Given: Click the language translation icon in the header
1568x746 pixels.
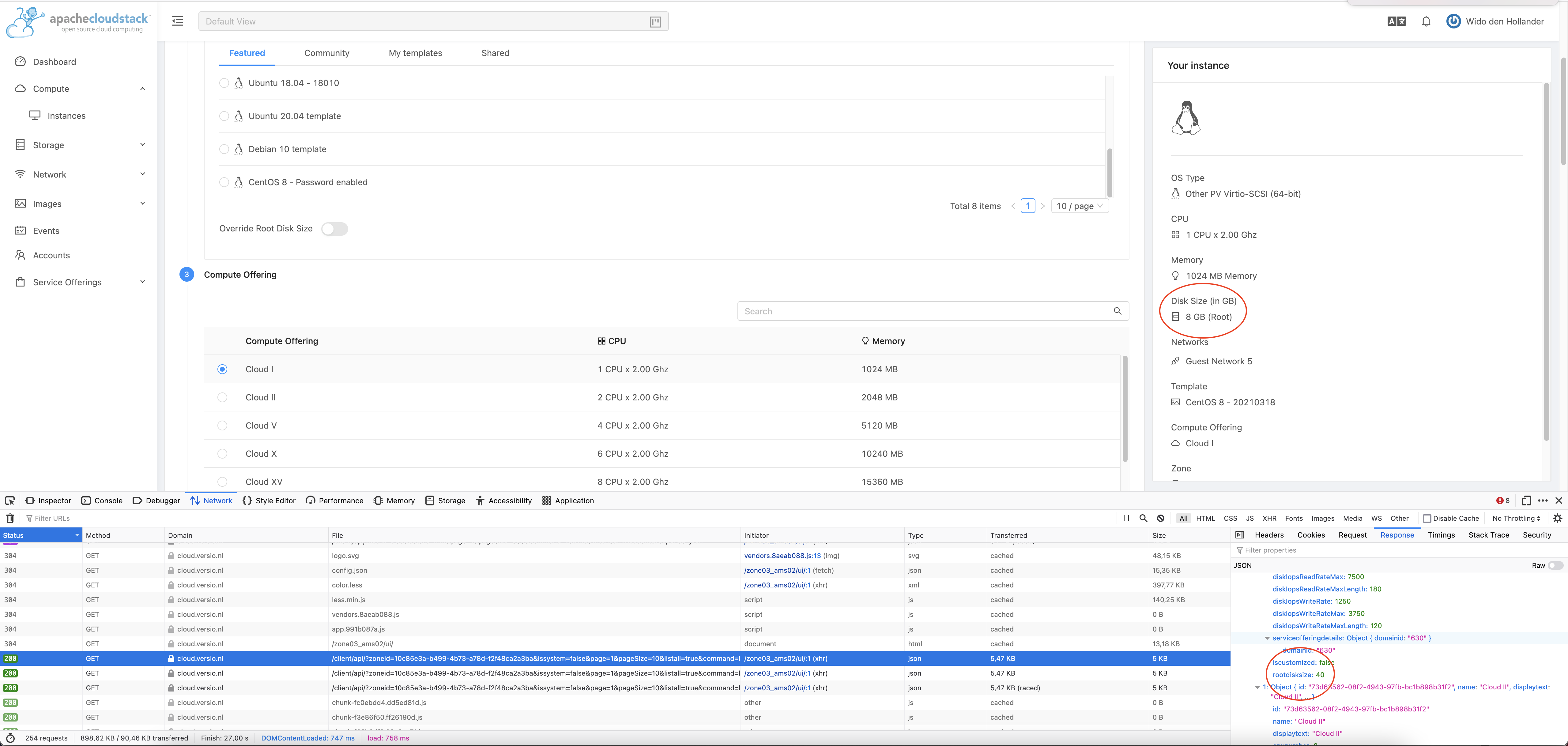Looking at the screenshot, I should [x=1396, y=21].
